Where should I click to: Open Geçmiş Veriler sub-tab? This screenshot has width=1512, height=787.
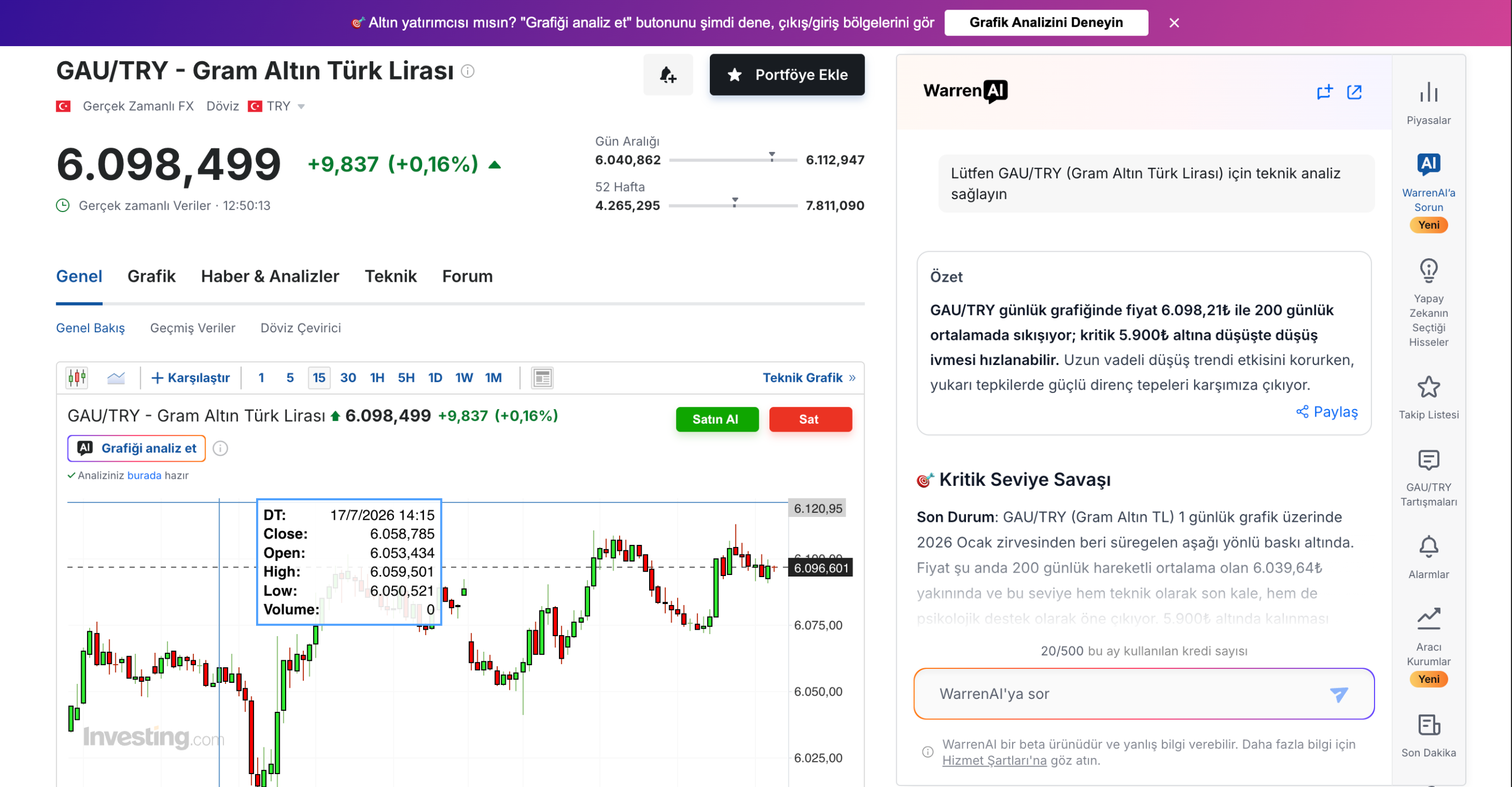193,328
